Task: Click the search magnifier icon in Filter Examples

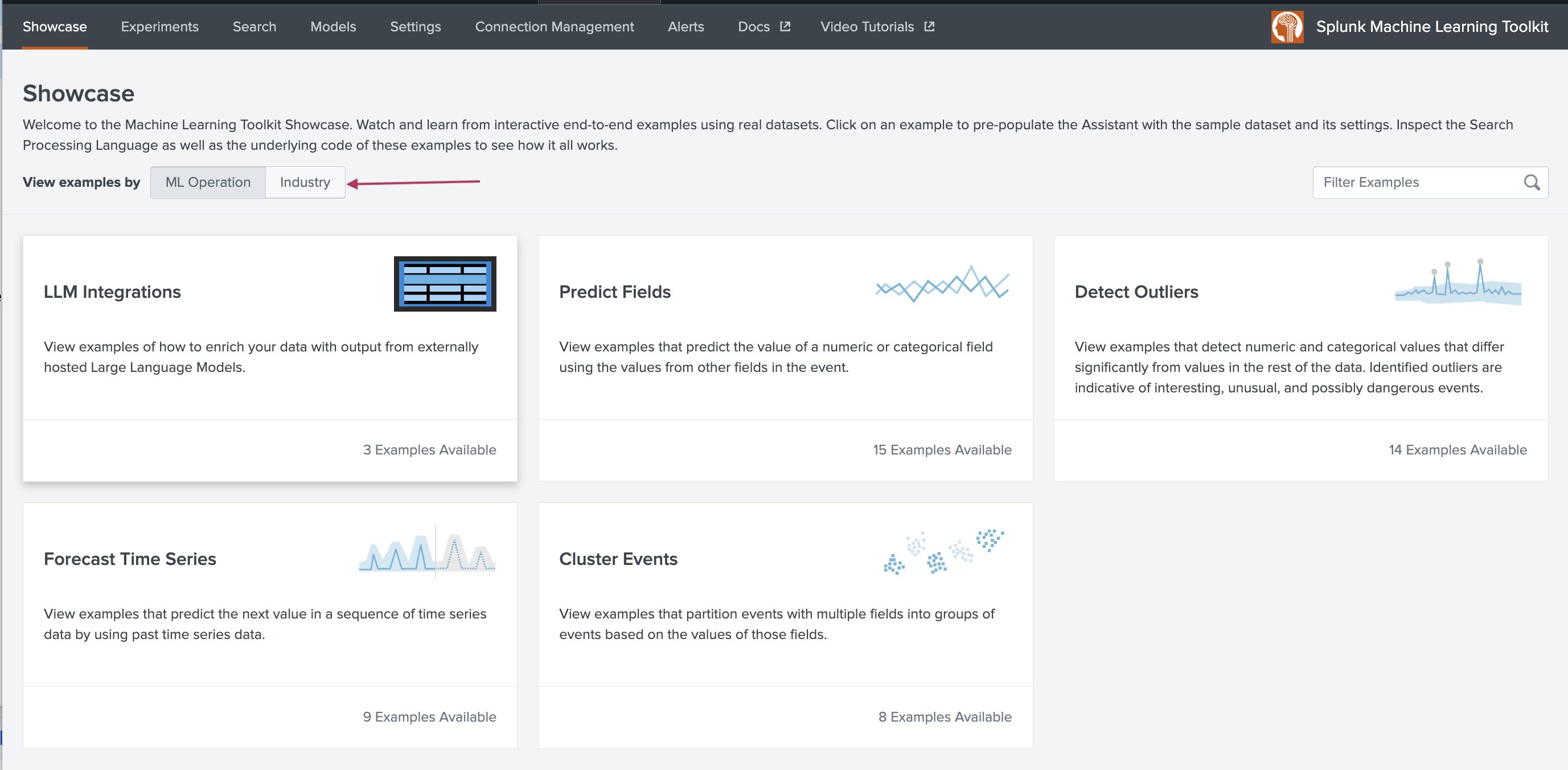Action: (x=1532, y=183)
